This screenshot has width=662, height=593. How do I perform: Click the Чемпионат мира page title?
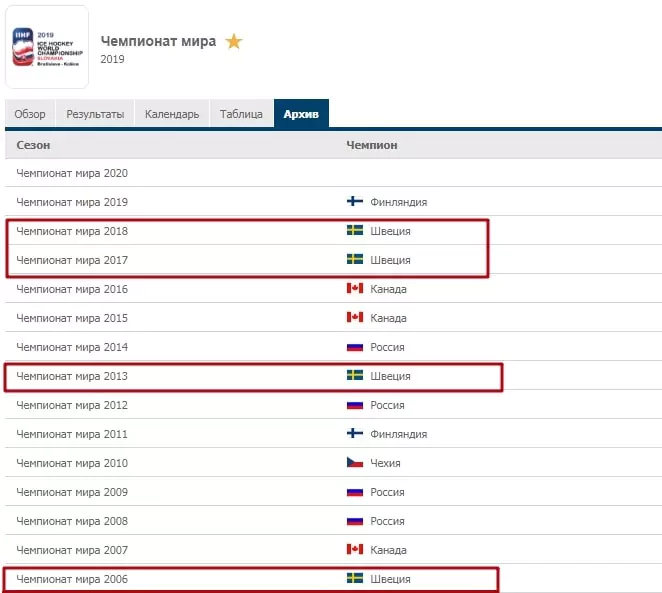[158, 41]
